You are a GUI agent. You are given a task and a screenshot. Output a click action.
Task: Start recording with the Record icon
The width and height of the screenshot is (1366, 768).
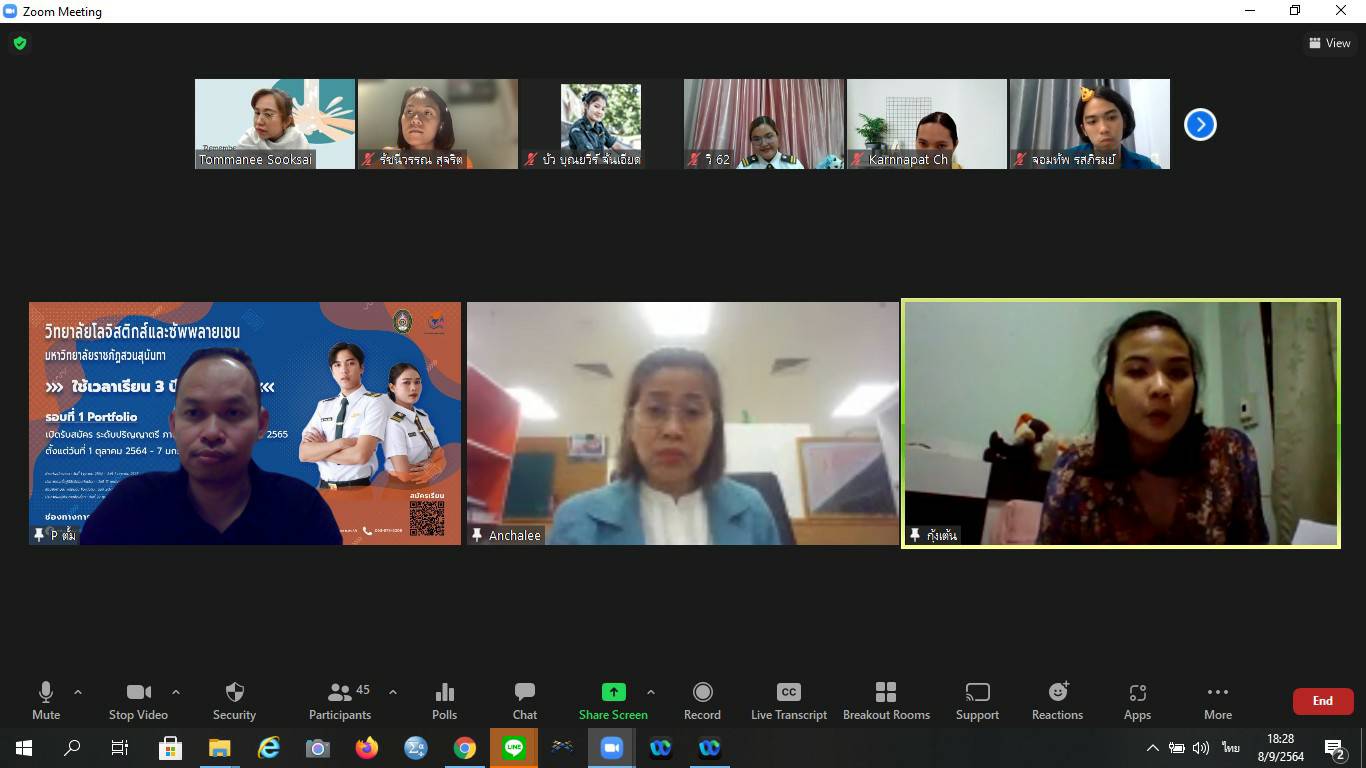pos(702,700)
